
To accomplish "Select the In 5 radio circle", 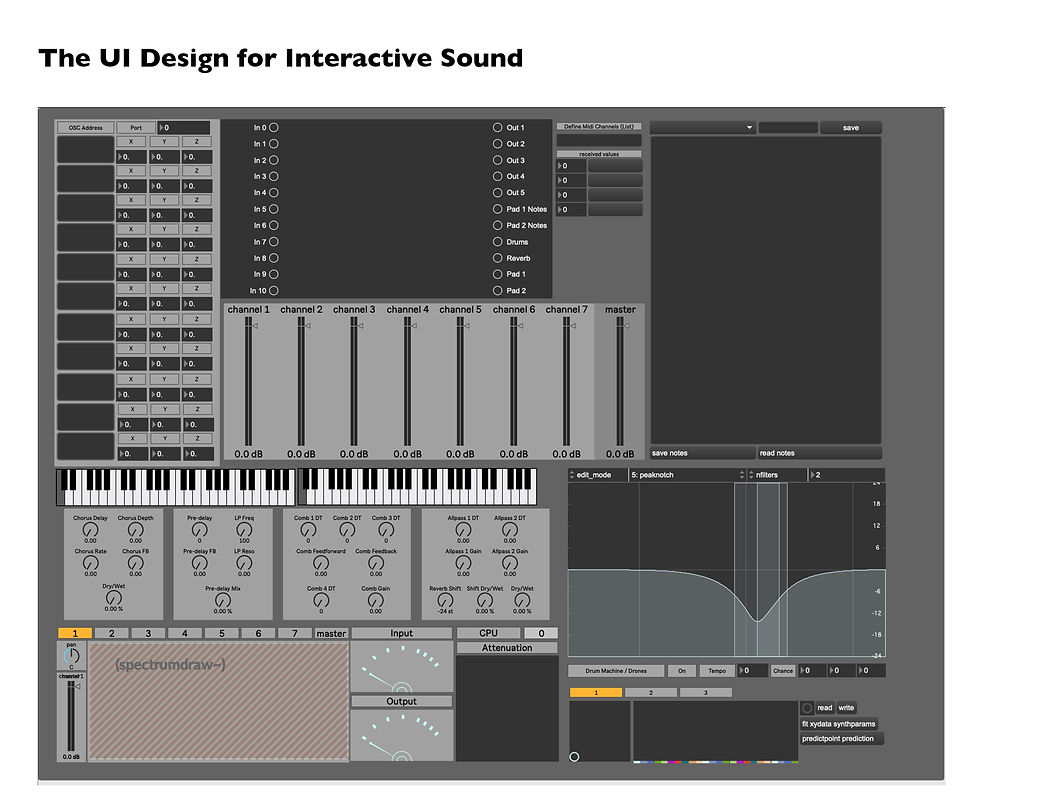I will coord(274,209).
